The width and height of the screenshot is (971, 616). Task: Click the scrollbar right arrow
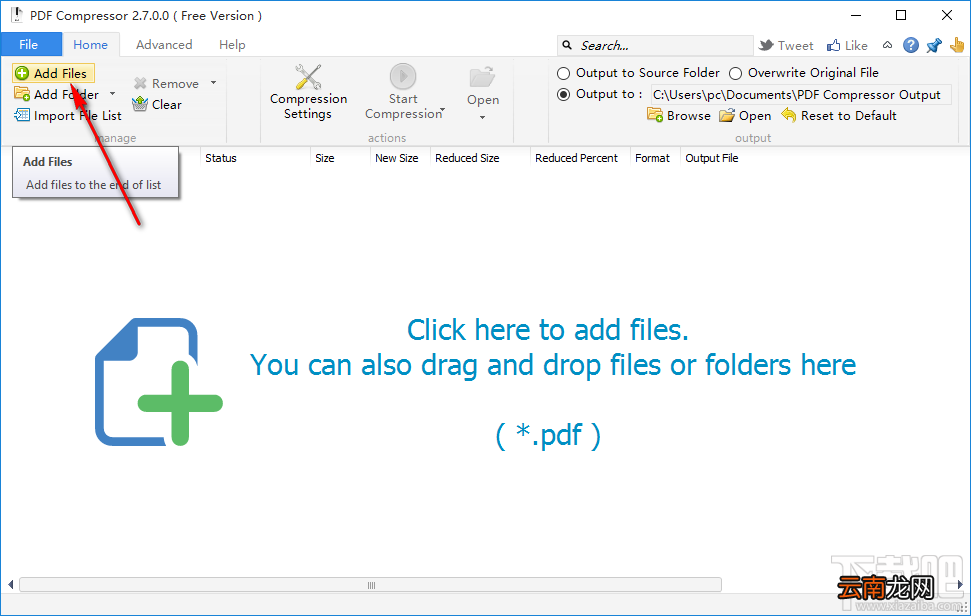(x=960, y=584)
